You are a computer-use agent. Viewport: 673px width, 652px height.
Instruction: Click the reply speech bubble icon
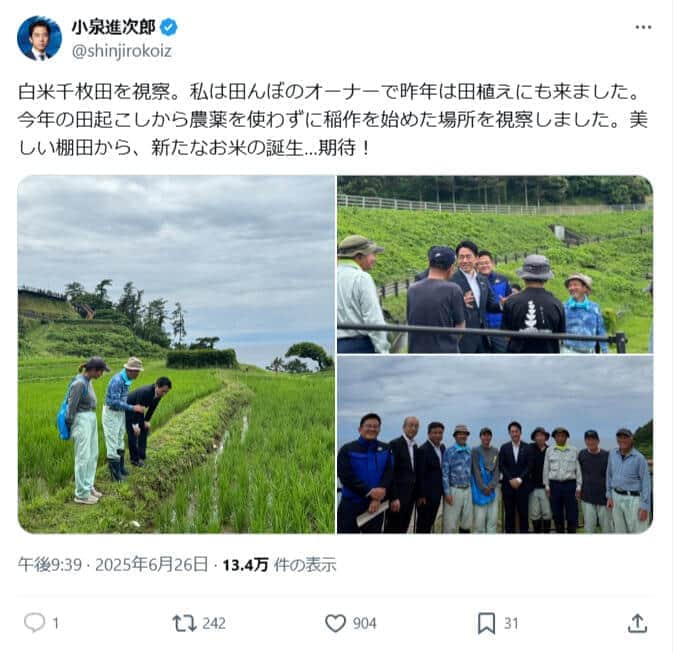[x=35, y=623]
